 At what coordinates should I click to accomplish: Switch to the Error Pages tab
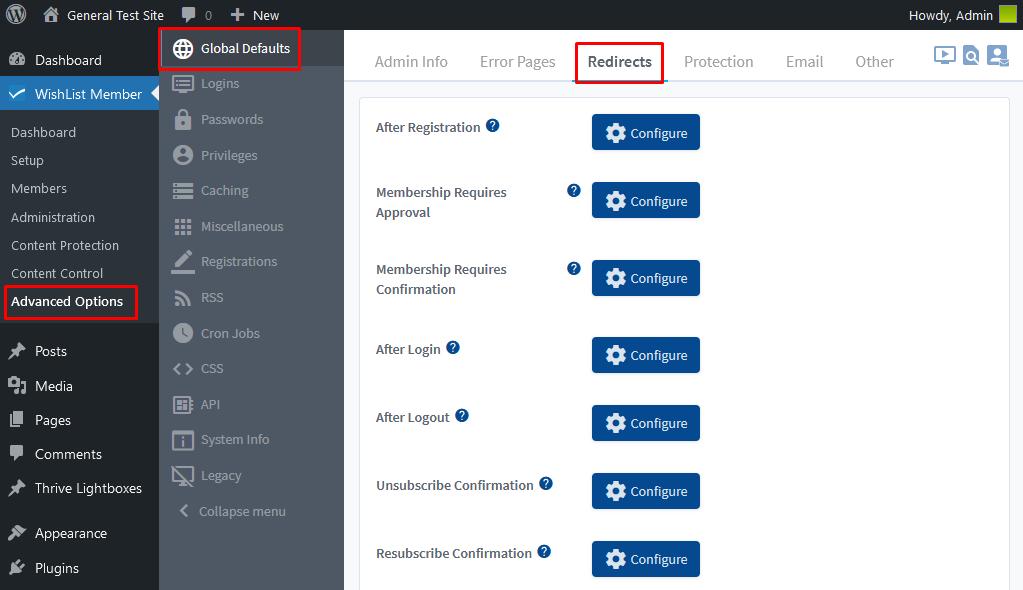(x=517, y=62)
